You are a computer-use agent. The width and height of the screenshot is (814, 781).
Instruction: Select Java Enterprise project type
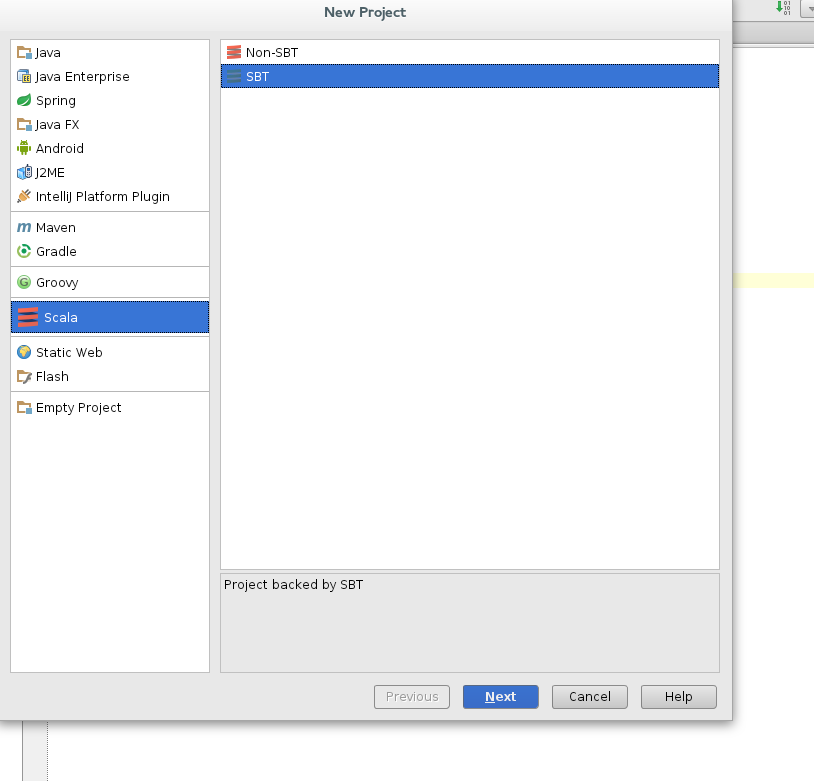pyautogui.click(x=83, y=76)
